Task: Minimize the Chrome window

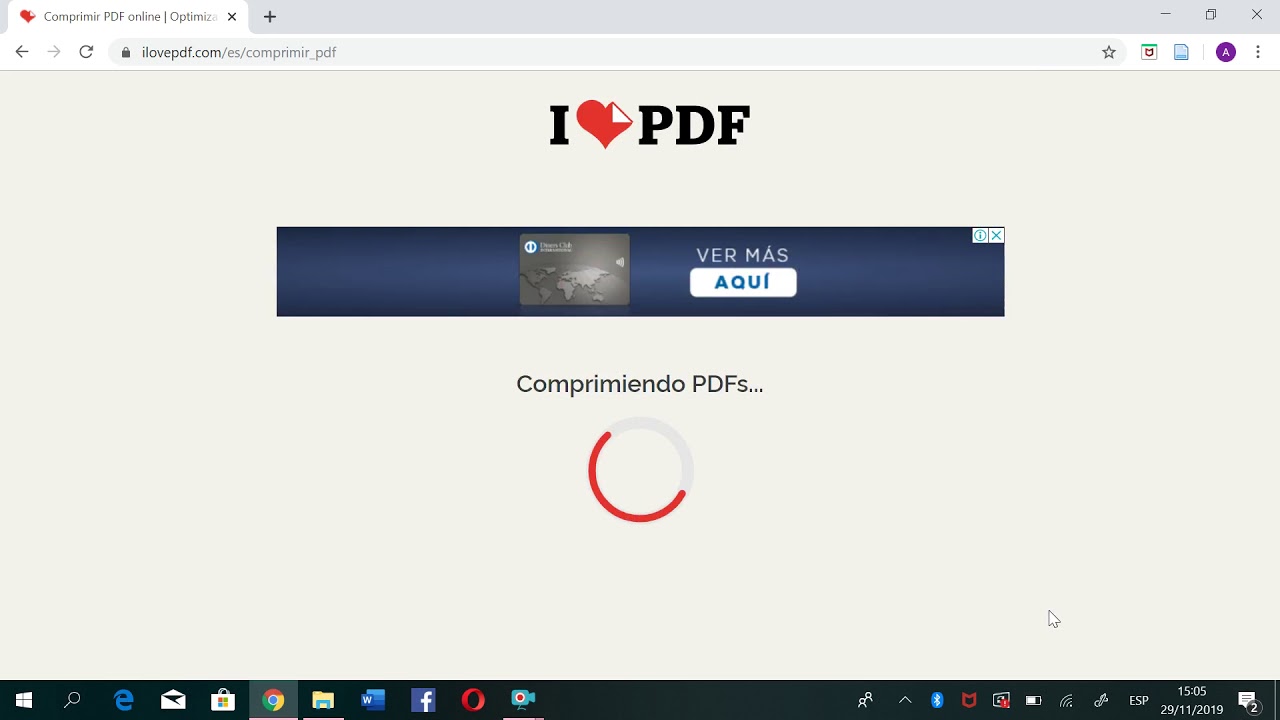Action: (x=1165, y=15)
